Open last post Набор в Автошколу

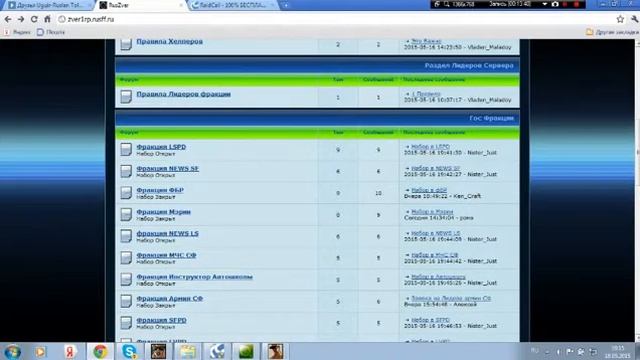[x=438, y=277]
